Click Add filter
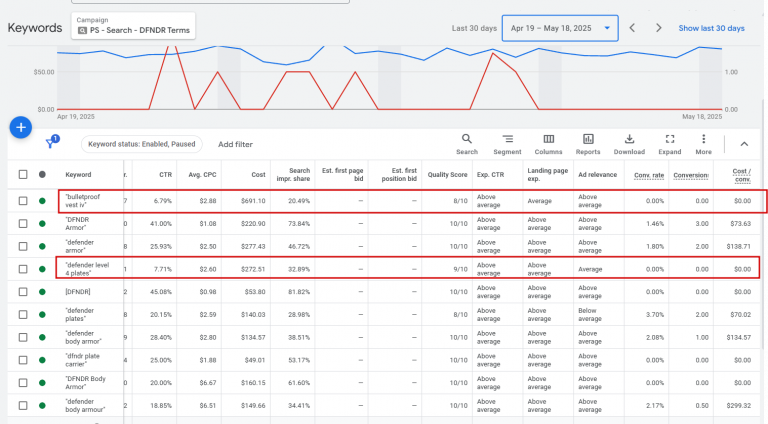This screenshot has width=768, height=424. (235, 144)
